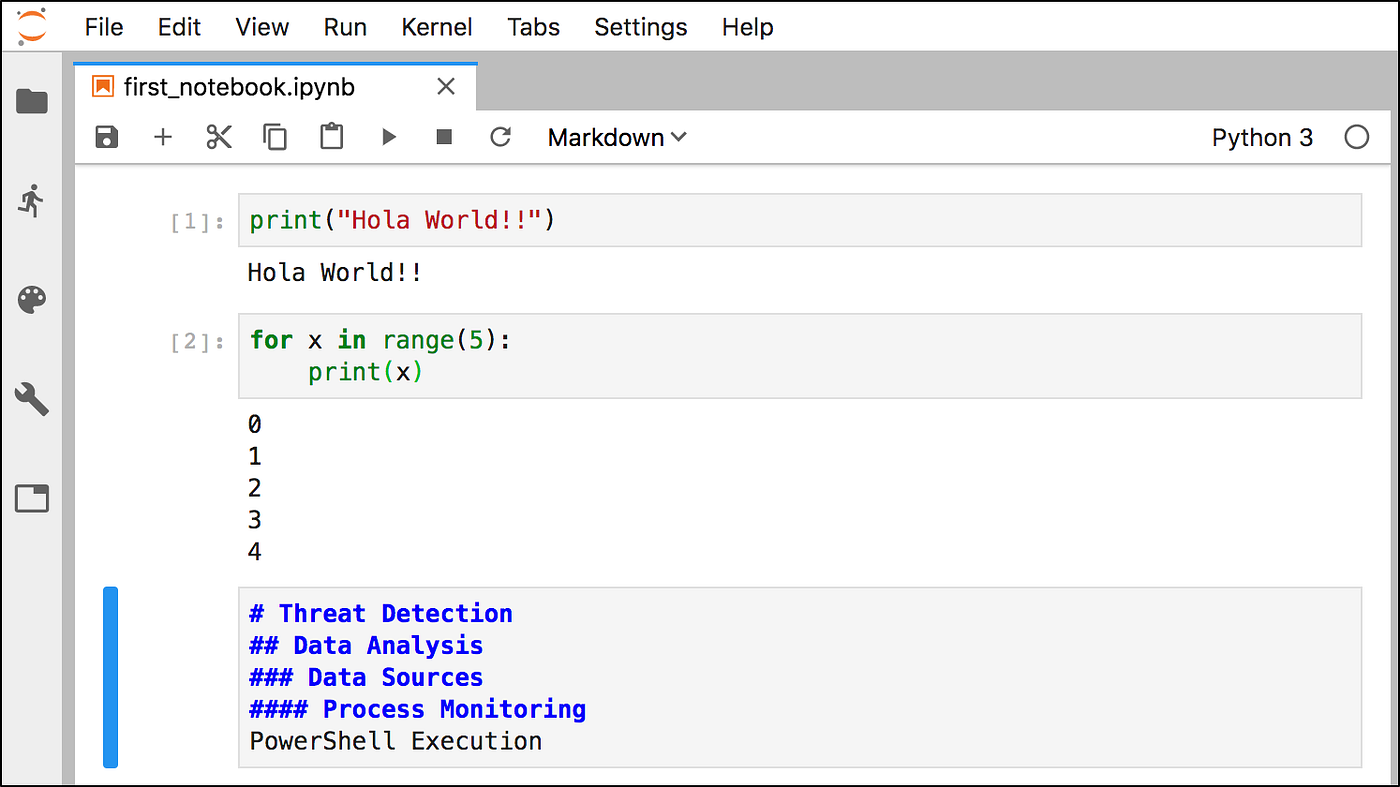Click into the print("Hola World!!") code cell
Image resolution: width=1400 pixels, height=787 pixels.
[x=800, y=220]
